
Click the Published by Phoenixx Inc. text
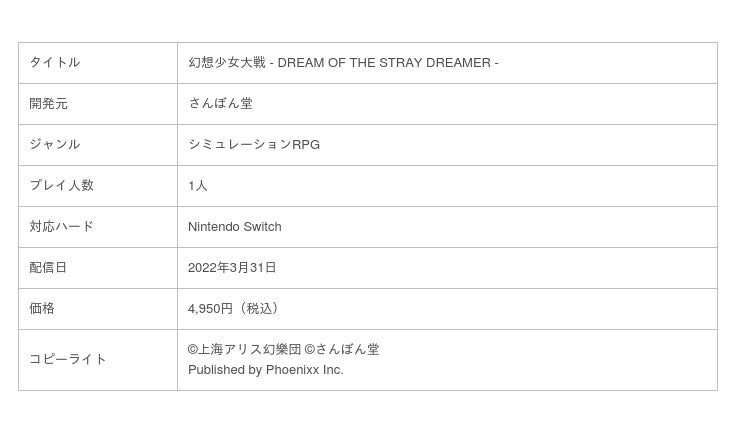point(265,370)
